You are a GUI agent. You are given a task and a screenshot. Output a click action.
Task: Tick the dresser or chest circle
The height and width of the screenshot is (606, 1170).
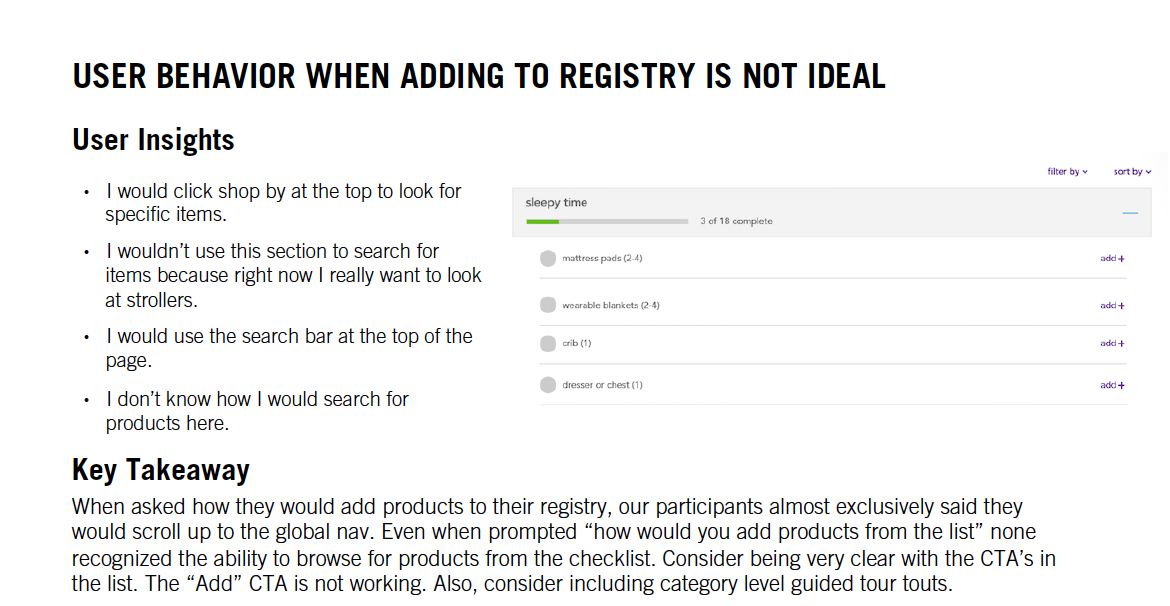click(x=548, y=385)
